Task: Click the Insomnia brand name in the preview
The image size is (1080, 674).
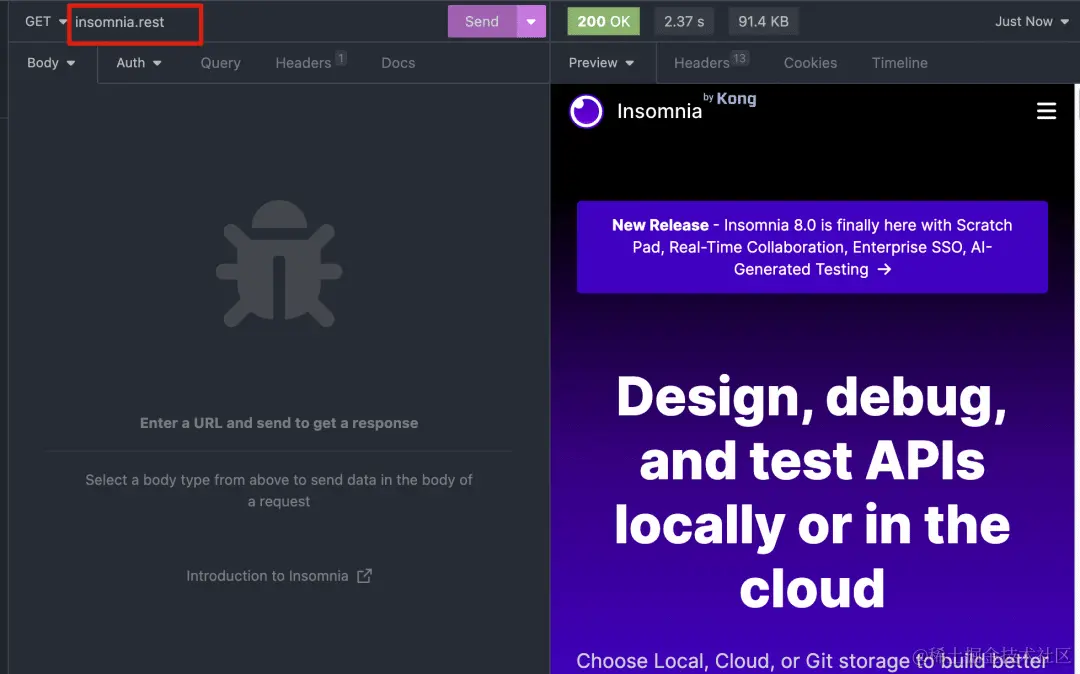Action: (659, 112)
